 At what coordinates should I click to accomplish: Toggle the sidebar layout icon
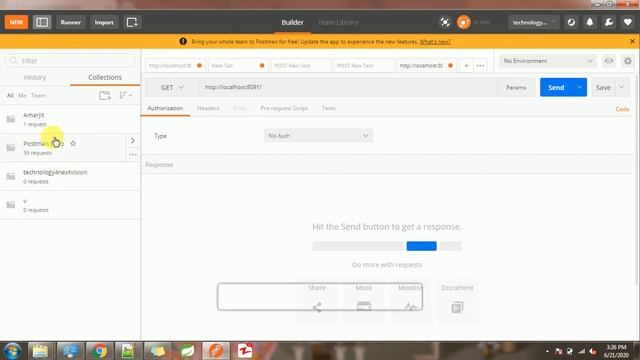click(x=42, y=22)
